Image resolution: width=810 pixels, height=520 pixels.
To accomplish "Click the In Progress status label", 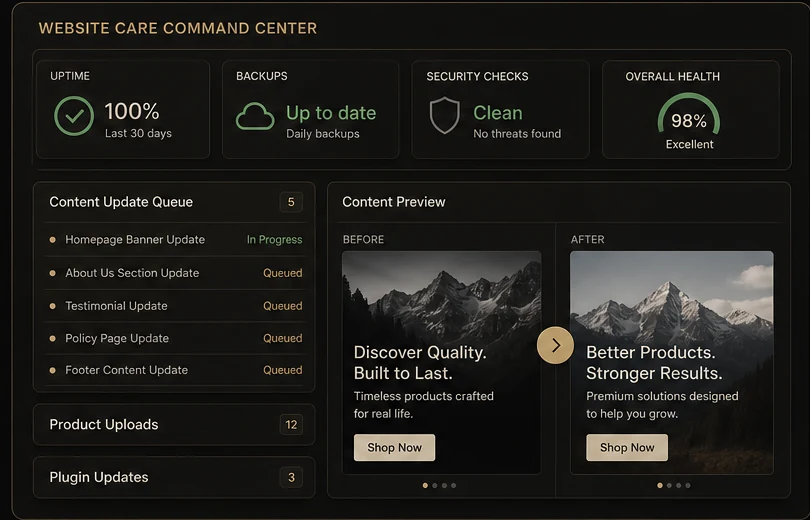I will (x=274, y=240).
